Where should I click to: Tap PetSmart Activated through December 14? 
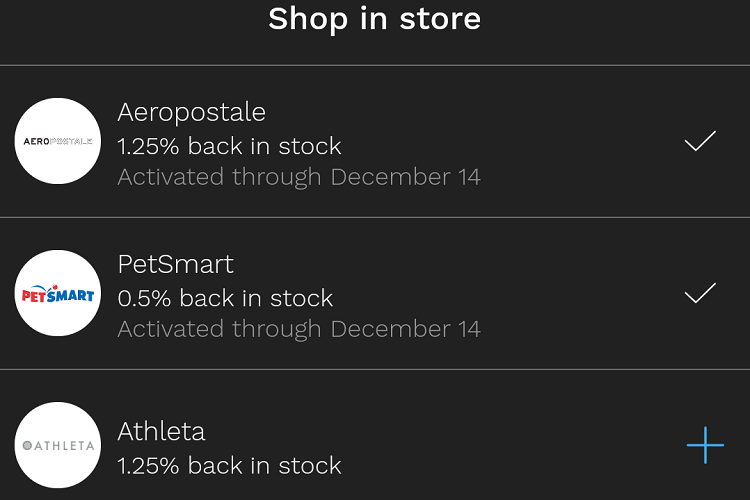(299, 329)
